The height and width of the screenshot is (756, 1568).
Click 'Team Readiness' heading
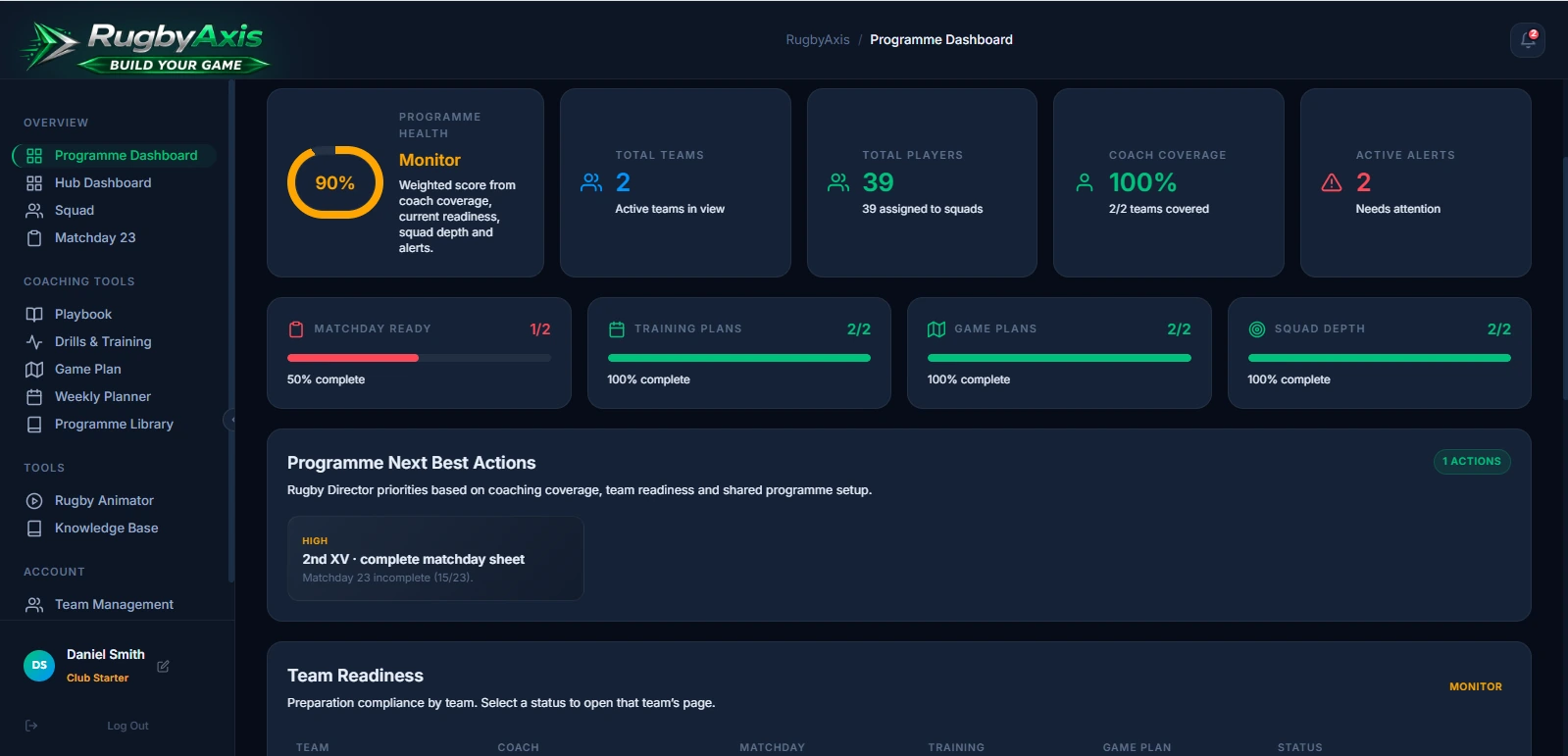point(355,676)
